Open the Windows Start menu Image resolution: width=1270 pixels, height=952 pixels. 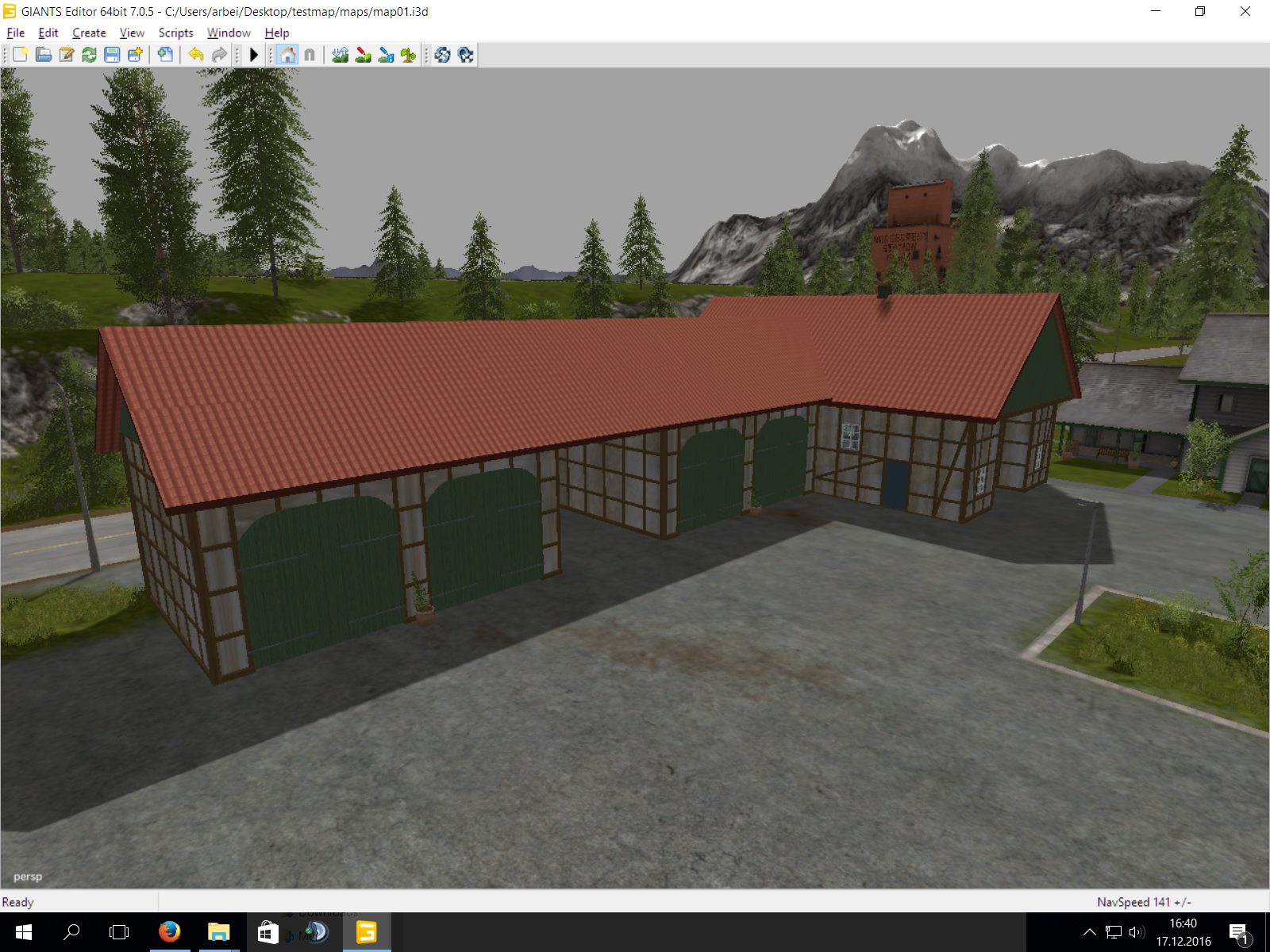pyautogui.click(x=24, y=932)
